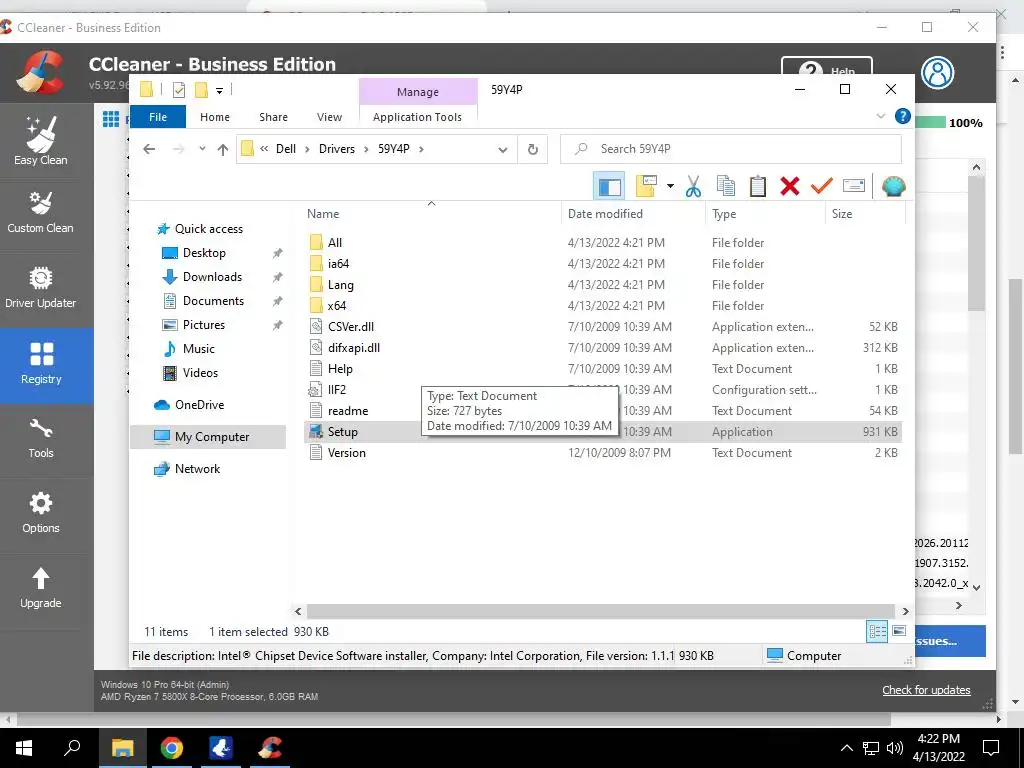Open the Home ribbon tab
This screenshot has height=768, width=1024.
[x=215, y=117]
